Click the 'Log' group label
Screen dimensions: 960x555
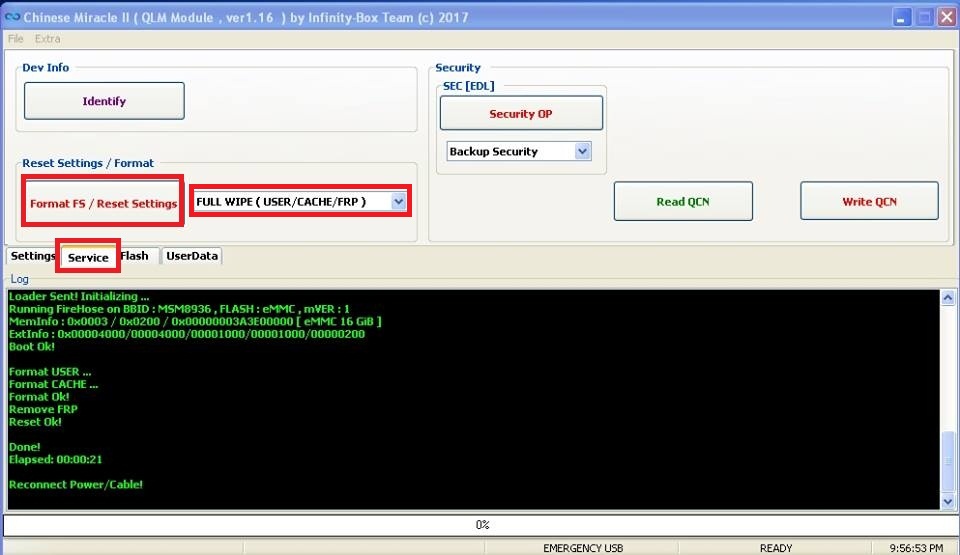click(19, 279)
